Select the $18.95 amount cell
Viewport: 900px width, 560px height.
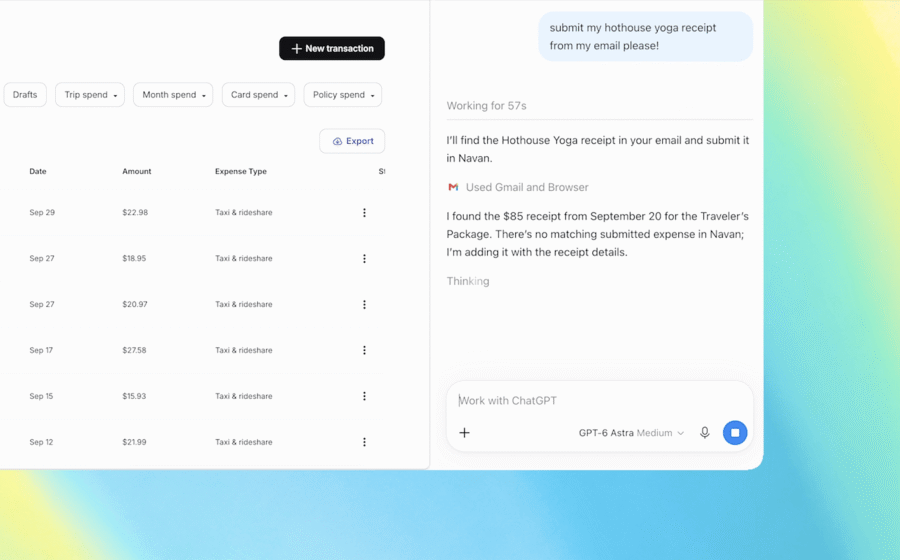134,258
